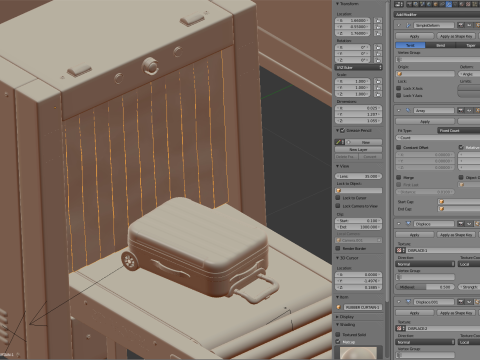Viewport: 480px width, 360px height.
Task: Open the properties editor type selector
Action: pyautogui.click(x=399, y=4)
